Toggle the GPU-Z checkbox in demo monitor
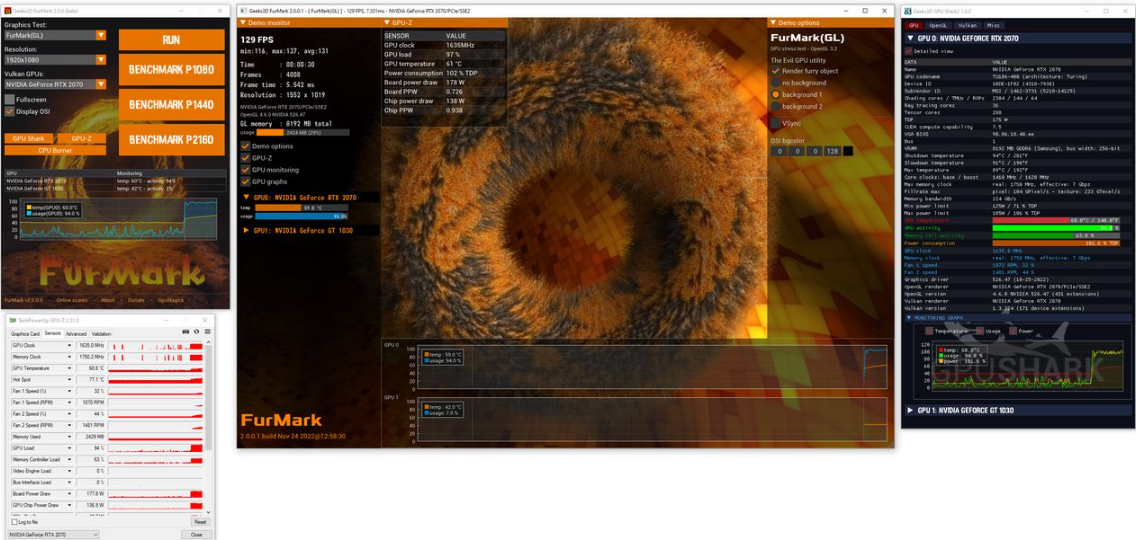The image size is (1136, 540). (246, 157)
